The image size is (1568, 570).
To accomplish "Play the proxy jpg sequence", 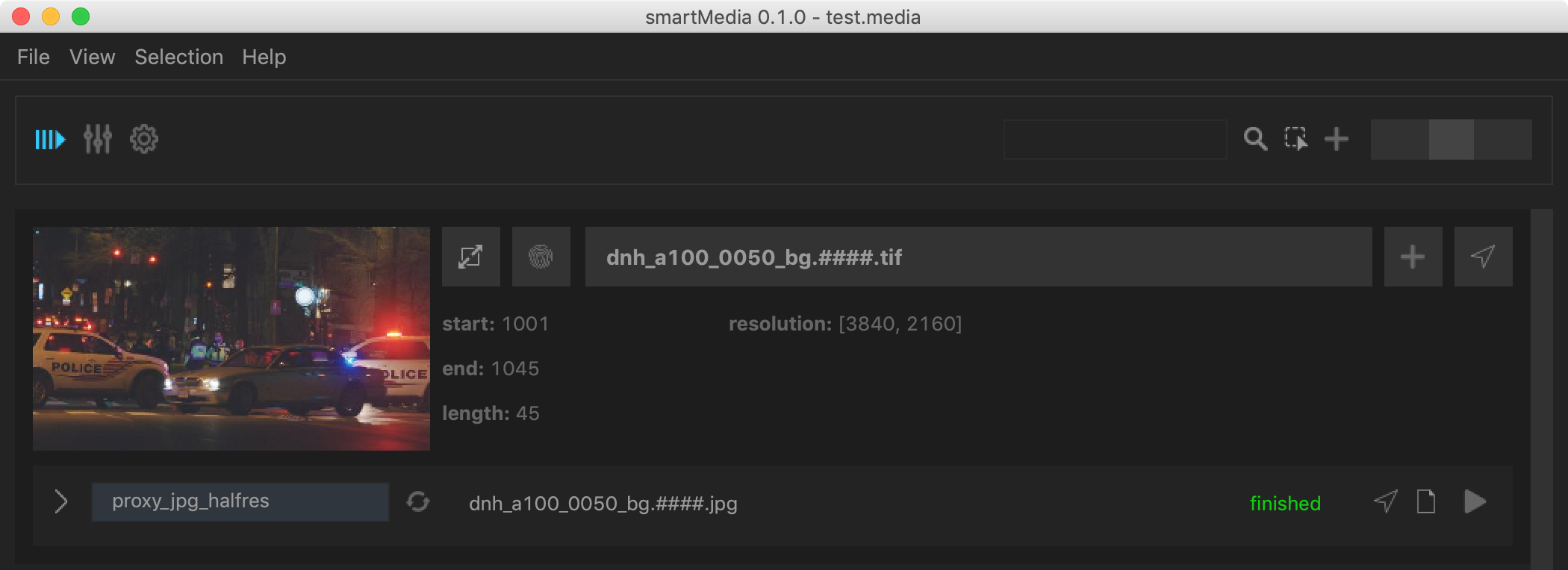I will click(x=1475, y=502).
